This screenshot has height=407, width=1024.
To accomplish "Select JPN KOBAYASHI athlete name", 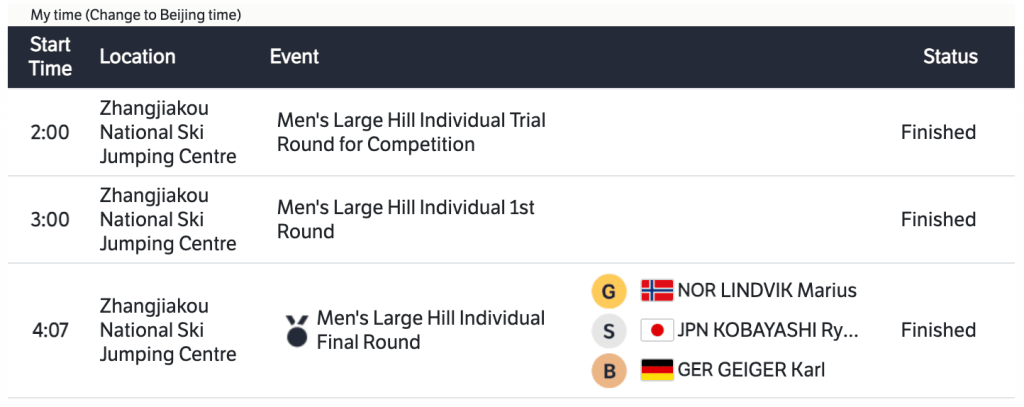I will tap(768, 330).
